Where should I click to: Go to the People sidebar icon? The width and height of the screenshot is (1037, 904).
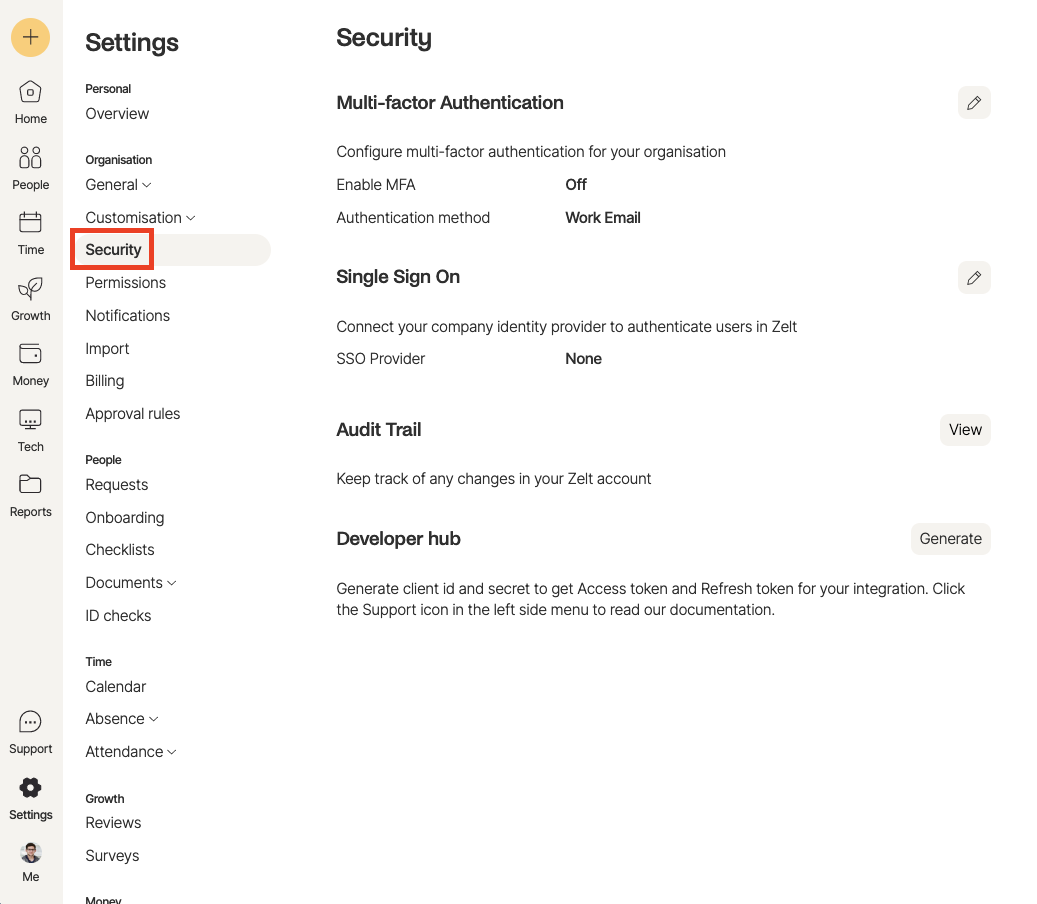pos(30,157)
